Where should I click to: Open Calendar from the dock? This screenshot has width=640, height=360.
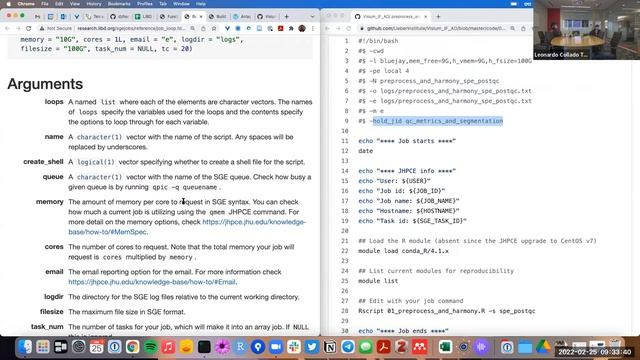97,347
